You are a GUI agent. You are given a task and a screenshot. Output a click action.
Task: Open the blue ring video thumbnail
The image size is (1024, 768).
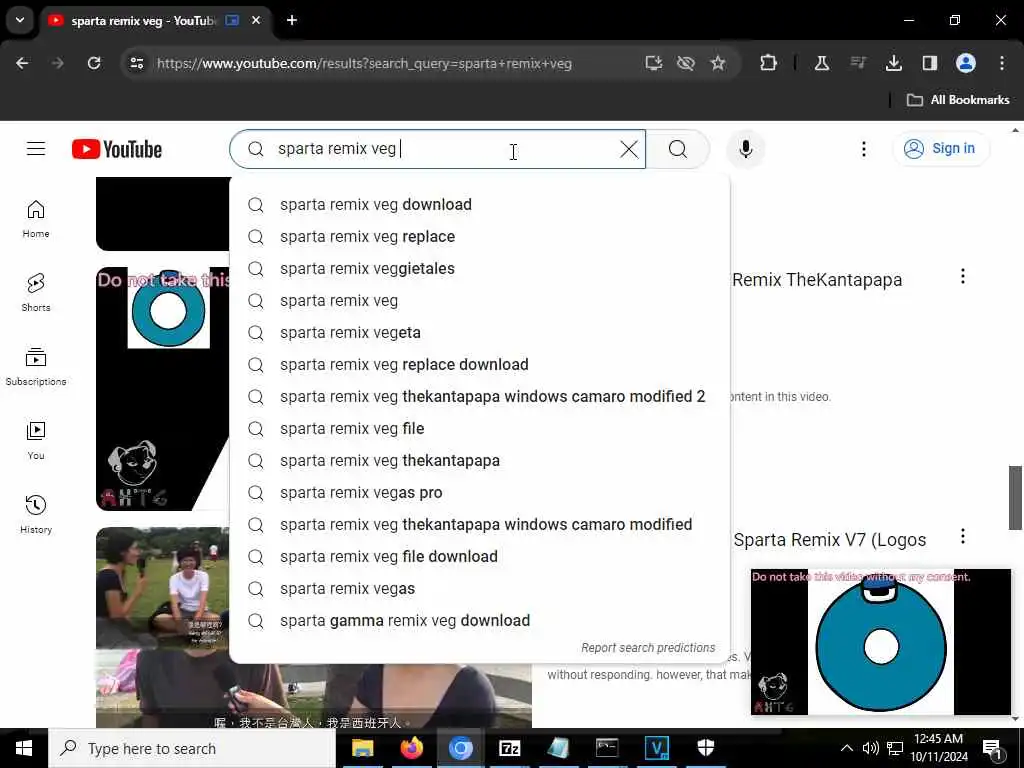[x=163, y=389]
